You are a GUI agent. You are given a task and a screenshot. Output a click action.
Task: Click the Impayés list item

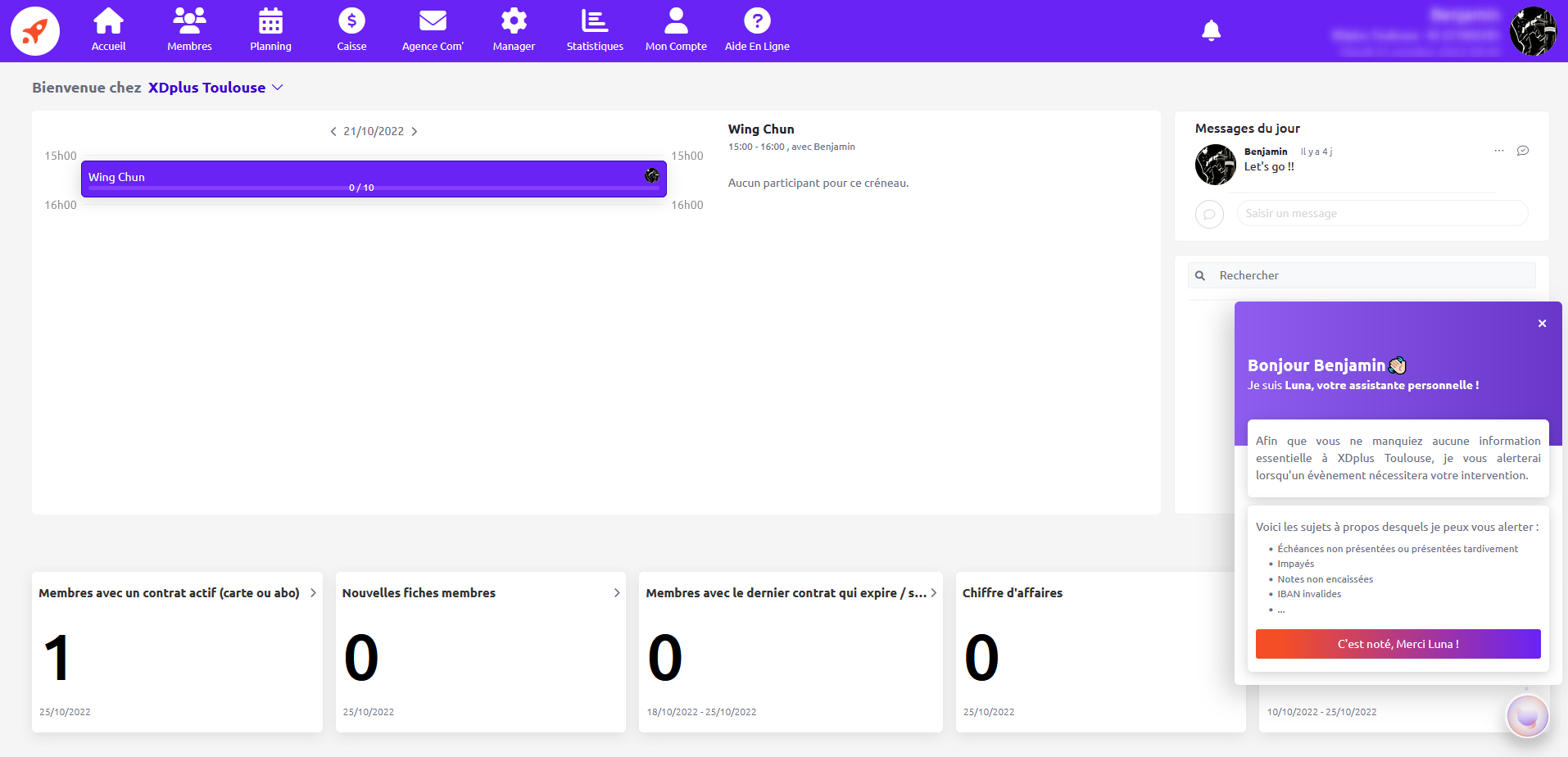pos(1295,564)
